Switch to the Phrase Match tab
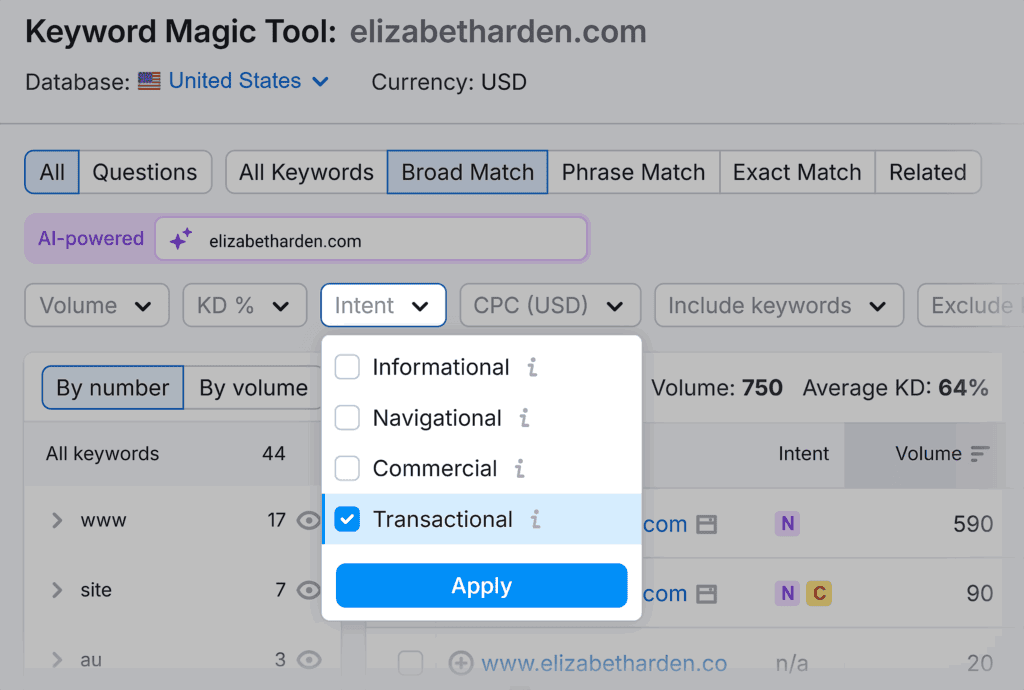The height and width of the screenshot is (690, 1024). (633, 171)
